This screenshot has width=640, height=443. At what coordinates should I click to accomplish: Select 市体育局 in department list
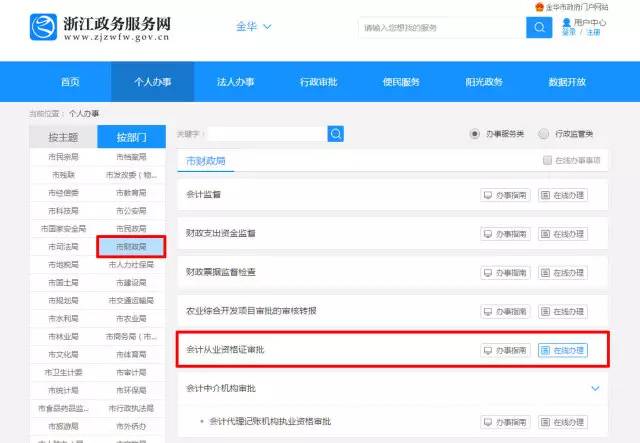tap(131, 354)
